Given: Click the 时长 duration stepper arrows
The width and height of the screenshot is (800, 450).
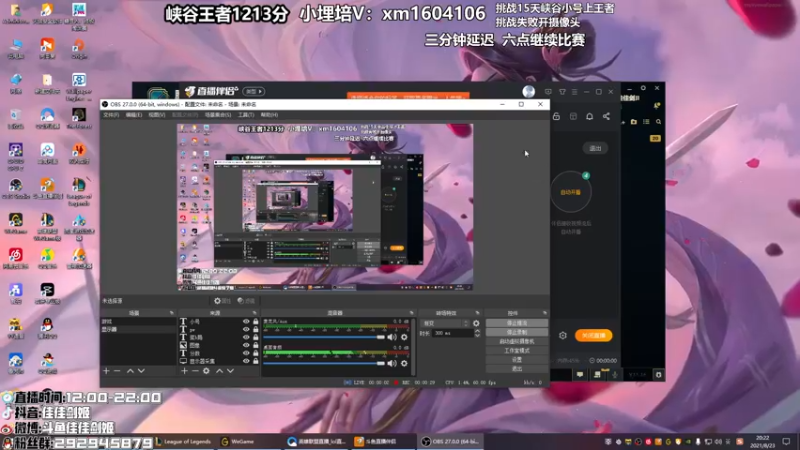Looking at the screenshot, I should point(477,333).
